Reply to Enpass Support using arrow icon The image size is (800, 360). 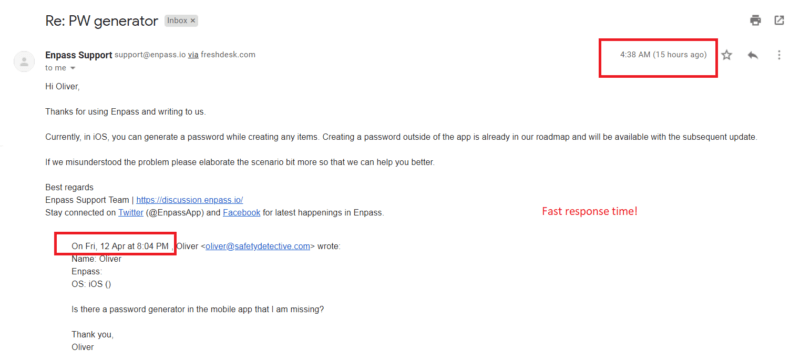753,55
